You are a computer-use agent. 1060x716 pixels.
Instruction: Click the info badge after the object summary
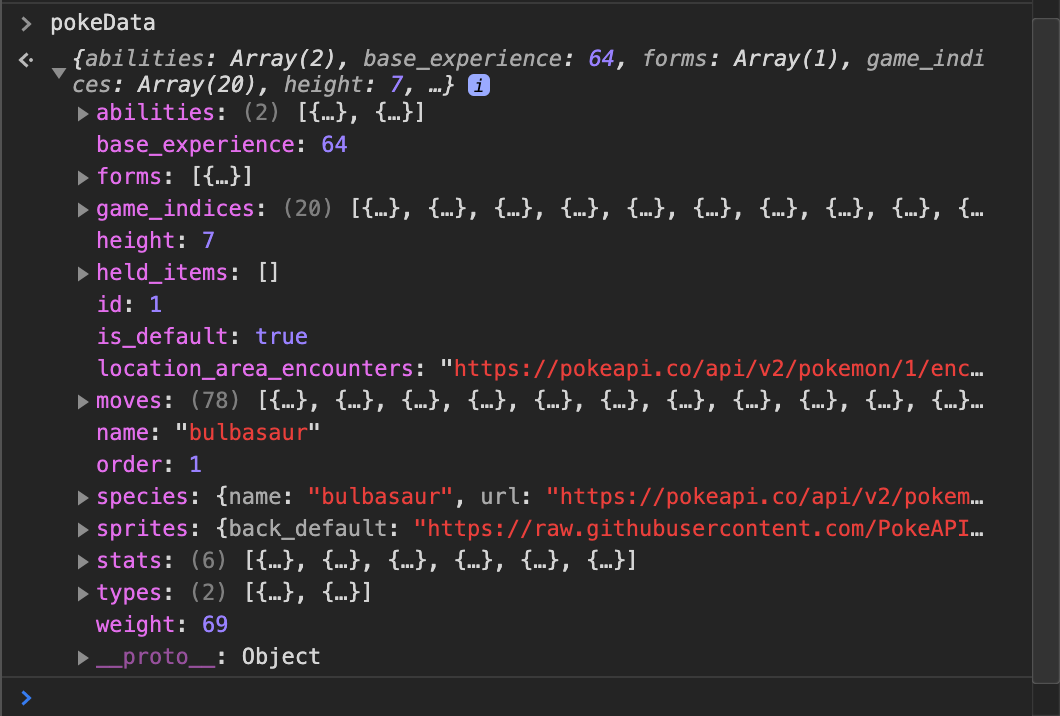click(x=479, y=85)
